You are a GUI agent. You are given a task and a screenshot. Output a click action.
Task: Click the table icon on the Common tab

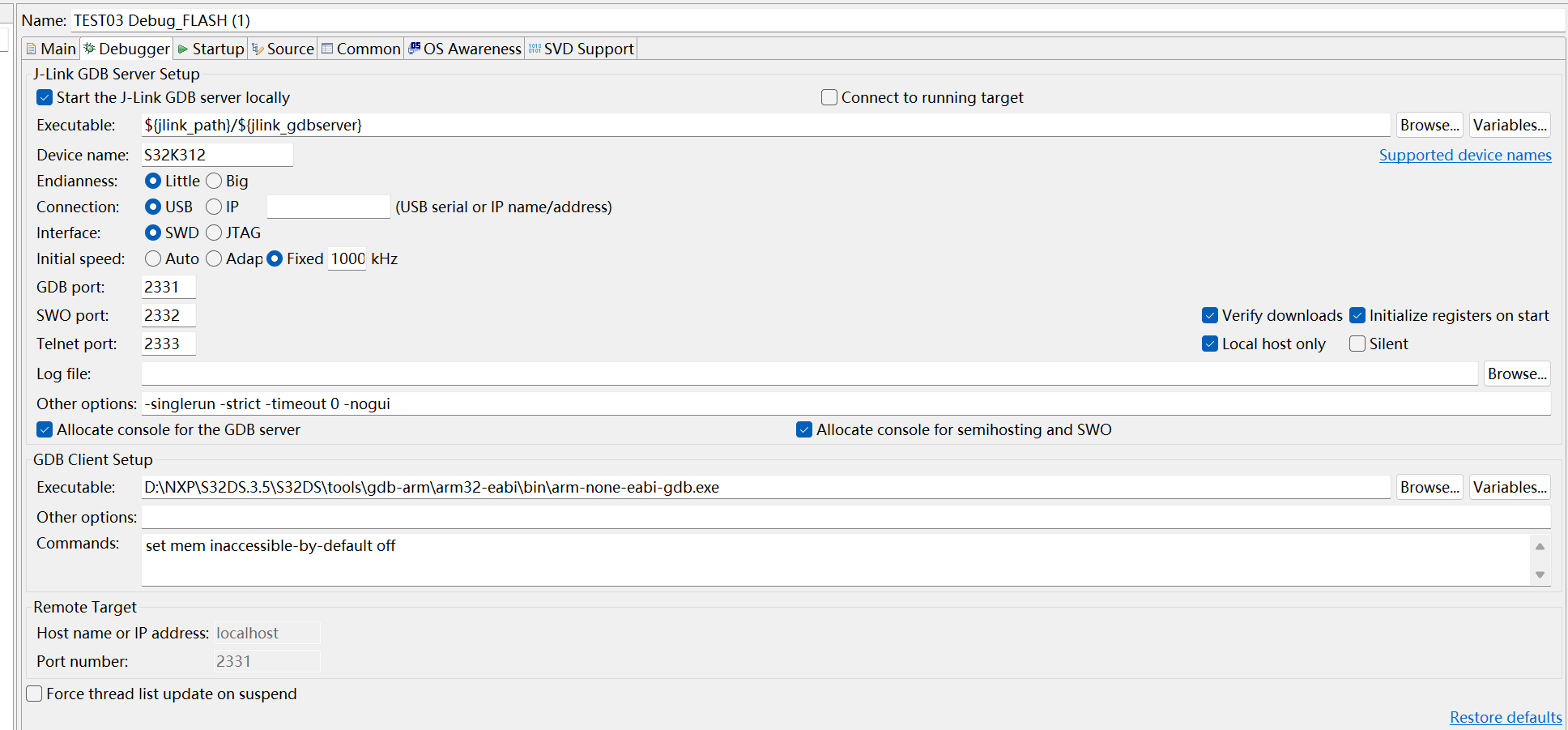(x=327, y=48)
